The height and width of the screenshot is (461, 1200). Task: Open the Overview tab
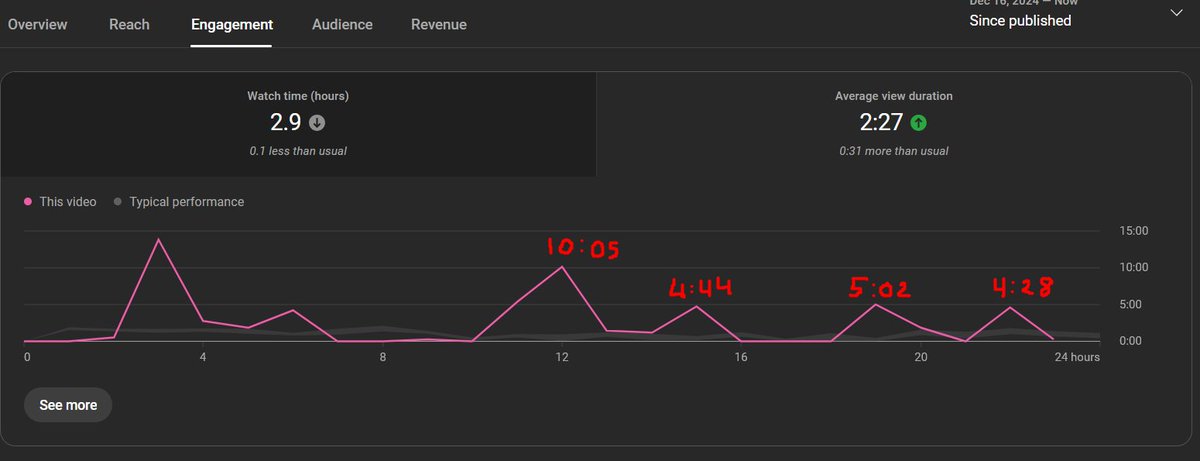point(38,24)
